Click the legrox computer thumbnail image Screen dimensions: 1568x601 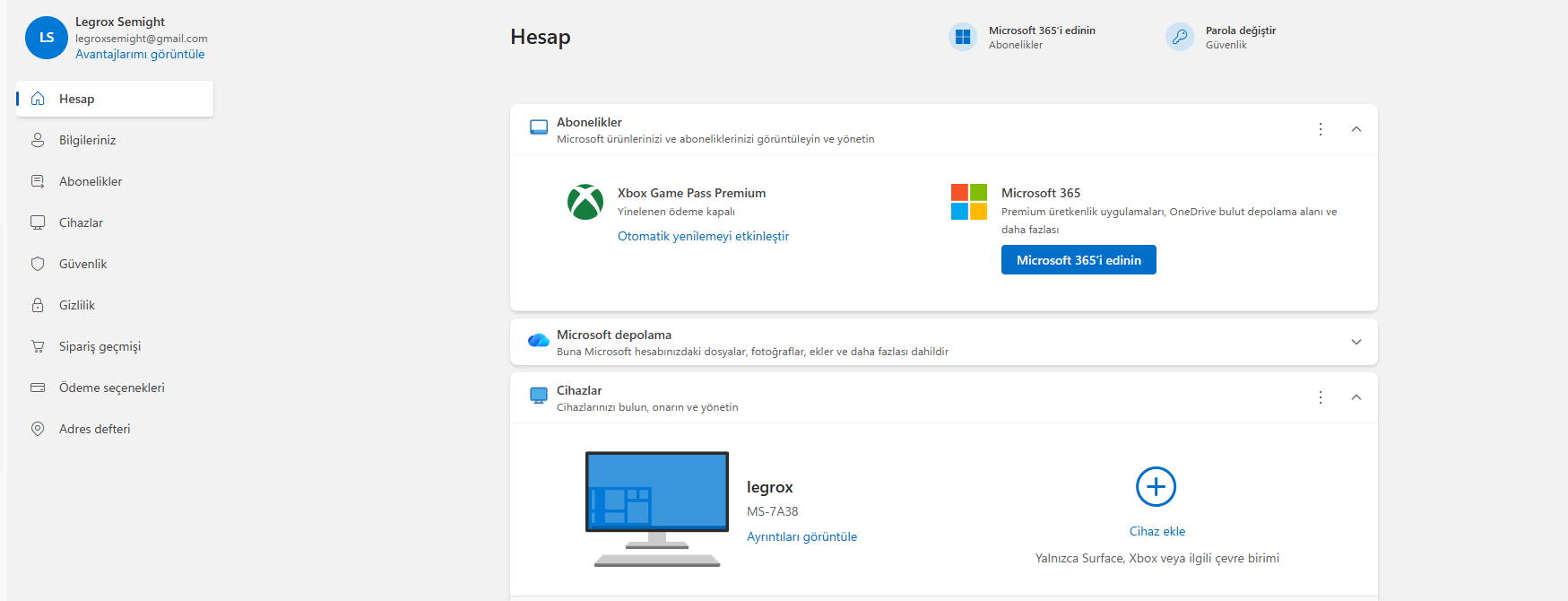coord(657,509)
